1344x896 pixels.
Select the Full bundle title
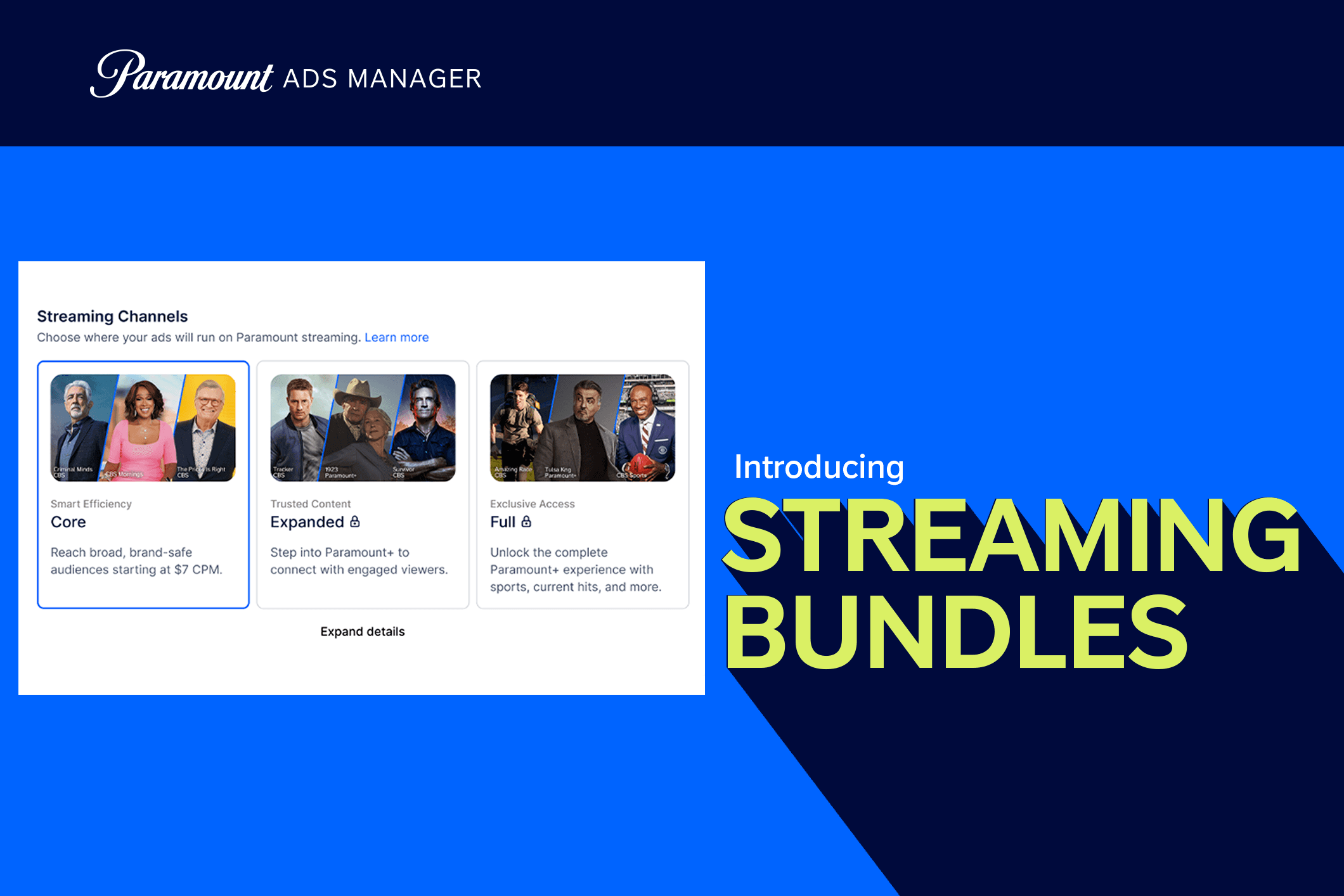point(502,522)
